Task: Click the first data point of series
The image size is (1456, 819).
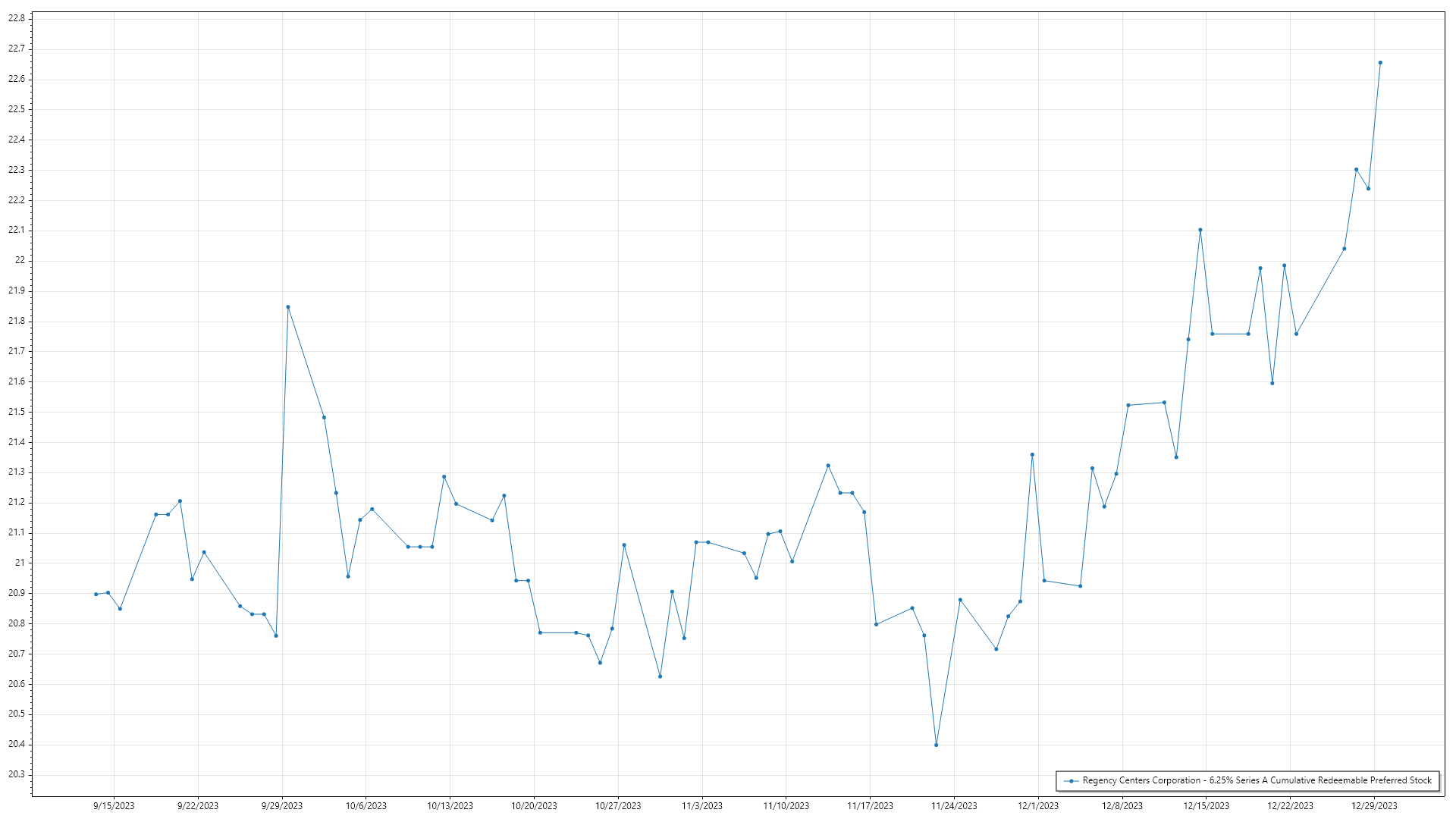Action: (x=96, y=595)
